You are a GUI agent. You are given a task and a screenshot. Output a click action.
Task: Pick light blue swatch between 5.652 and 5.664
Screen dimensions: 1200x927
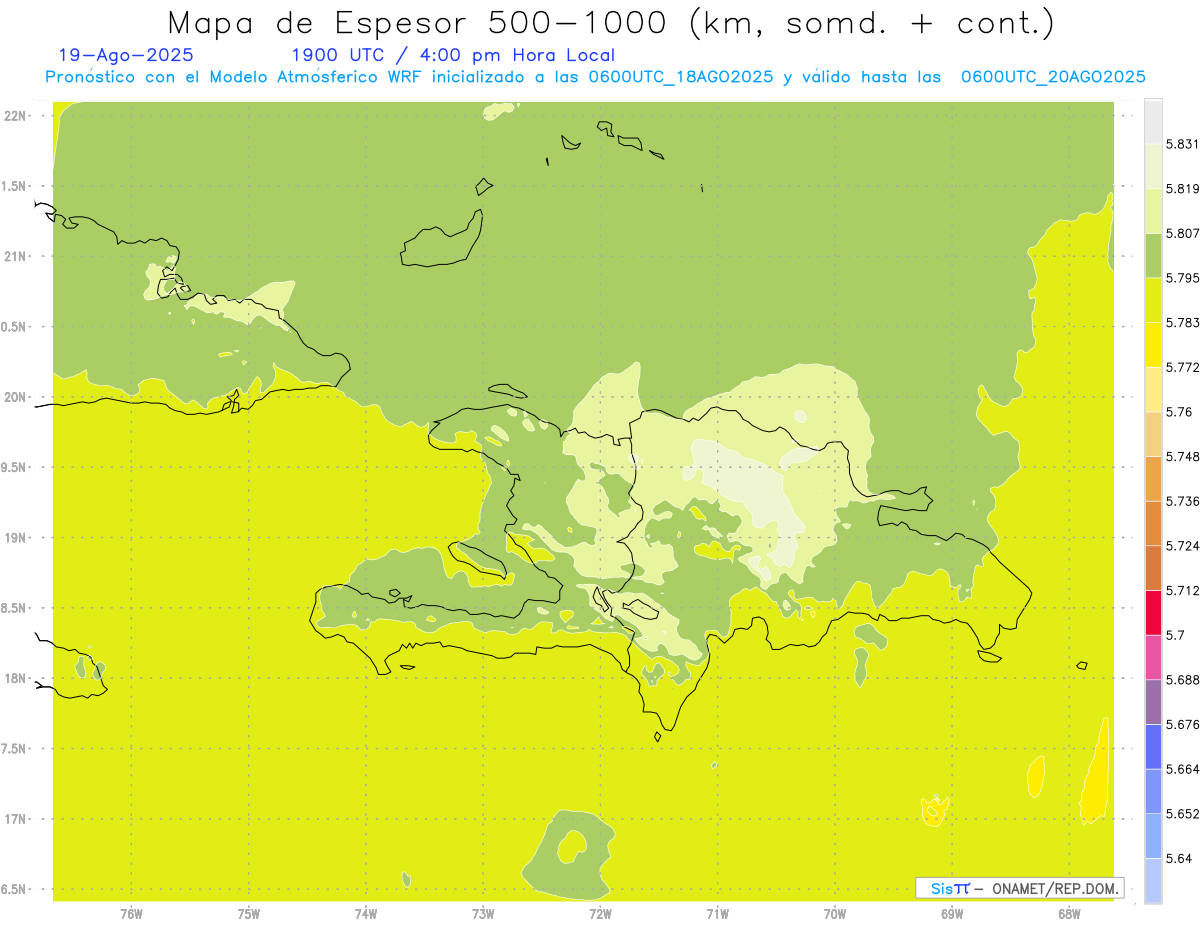(1153, 791)
